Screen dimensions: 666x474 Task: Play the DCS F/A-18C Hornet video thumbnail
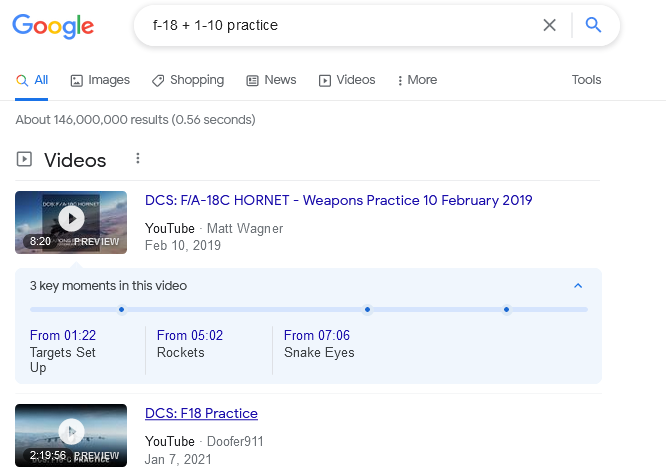point(71,218)
